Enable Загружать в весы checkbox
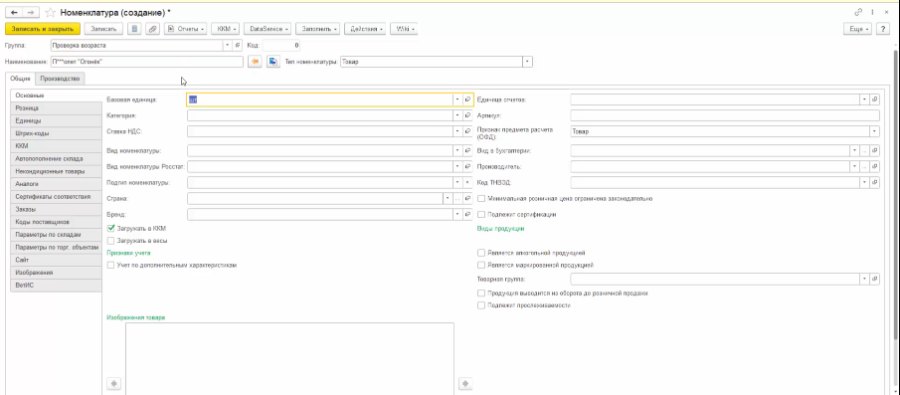The height and width of the screenshot is (395, 900). click(x=111, y=241)
